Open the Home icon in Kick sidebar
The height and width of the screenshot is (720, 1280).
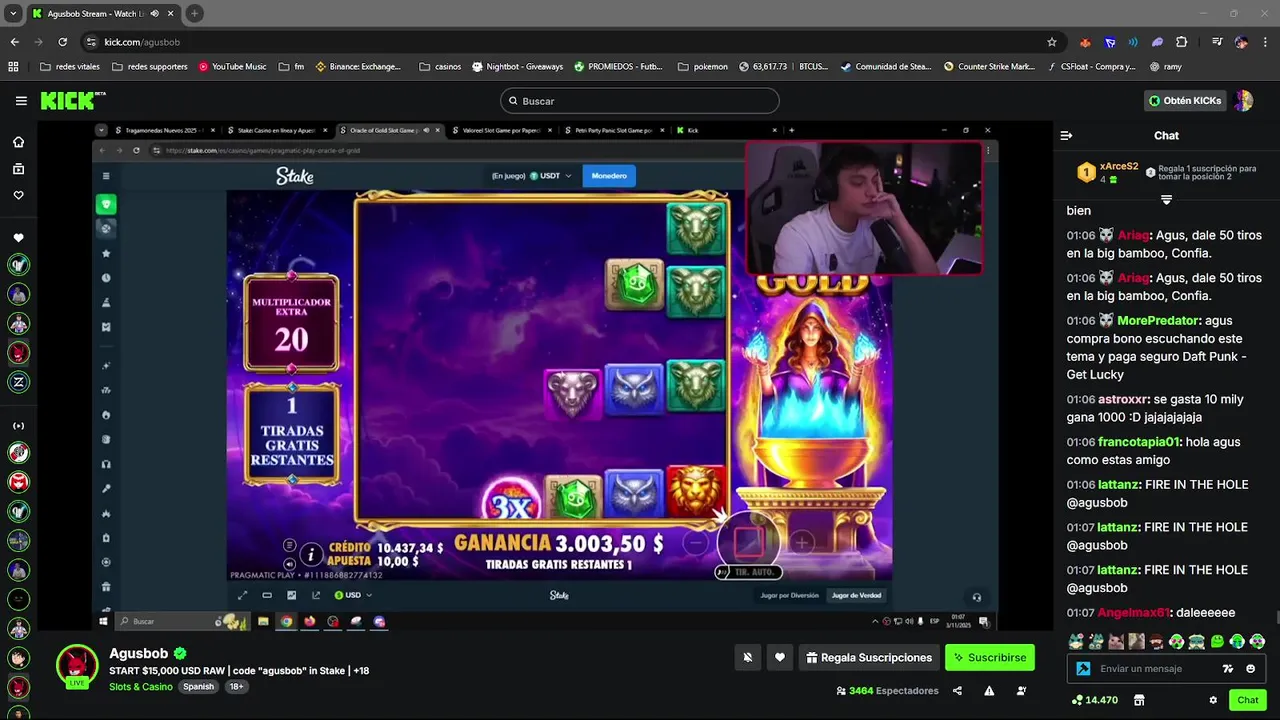[18, 142]
